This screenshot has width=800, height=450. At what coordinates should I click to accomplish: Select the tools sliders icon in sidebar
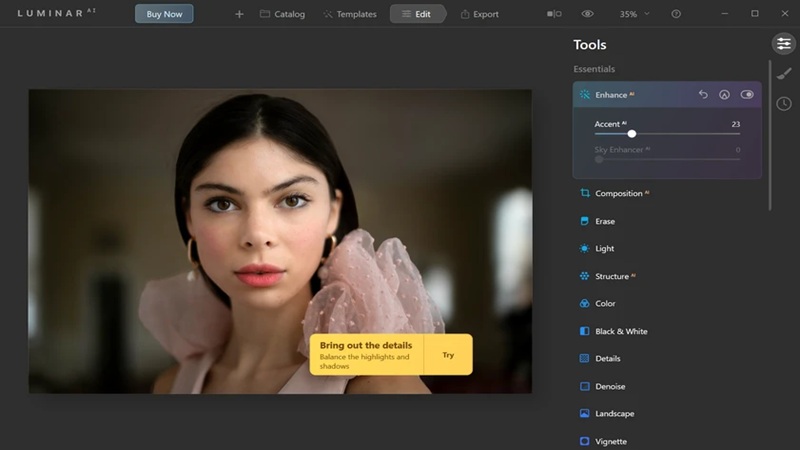784,44
